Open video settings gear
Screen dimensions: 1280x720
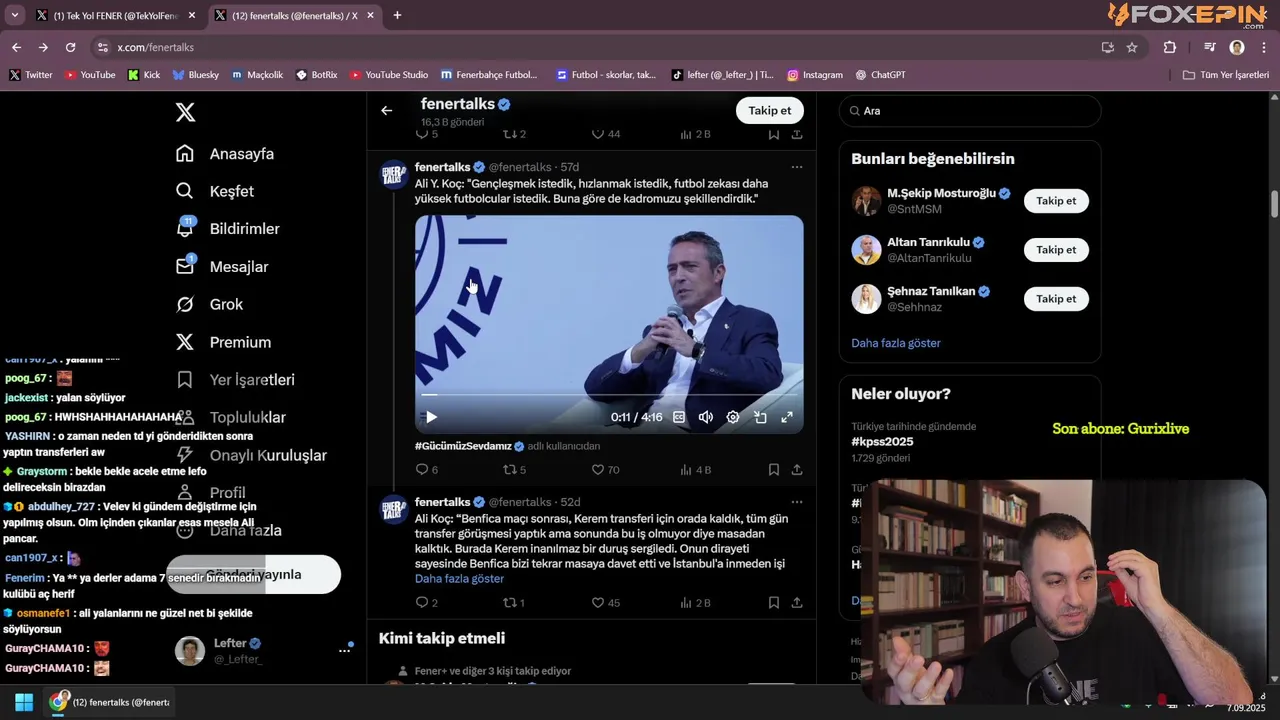coord(733,417)
